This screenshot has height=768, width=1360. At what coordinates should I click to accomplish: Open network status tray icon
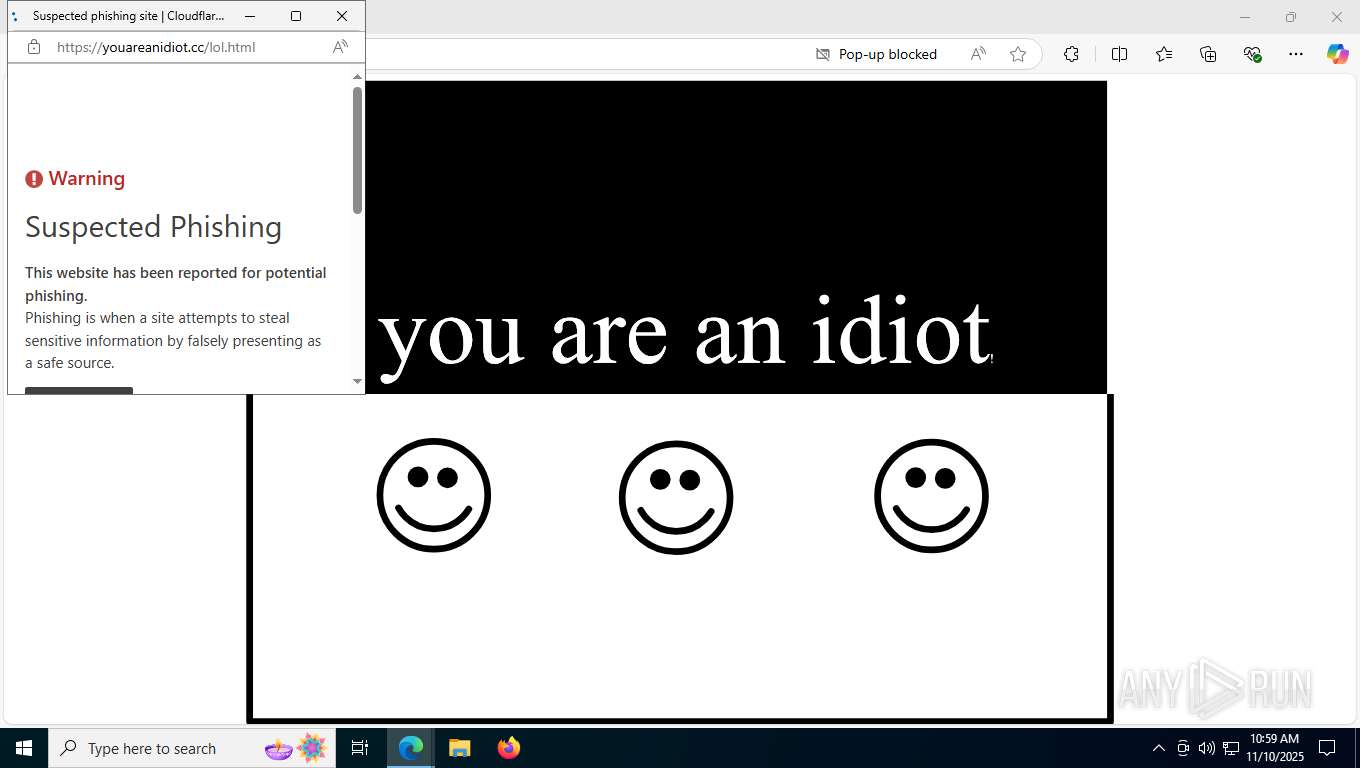click(x=1231, y=748)
